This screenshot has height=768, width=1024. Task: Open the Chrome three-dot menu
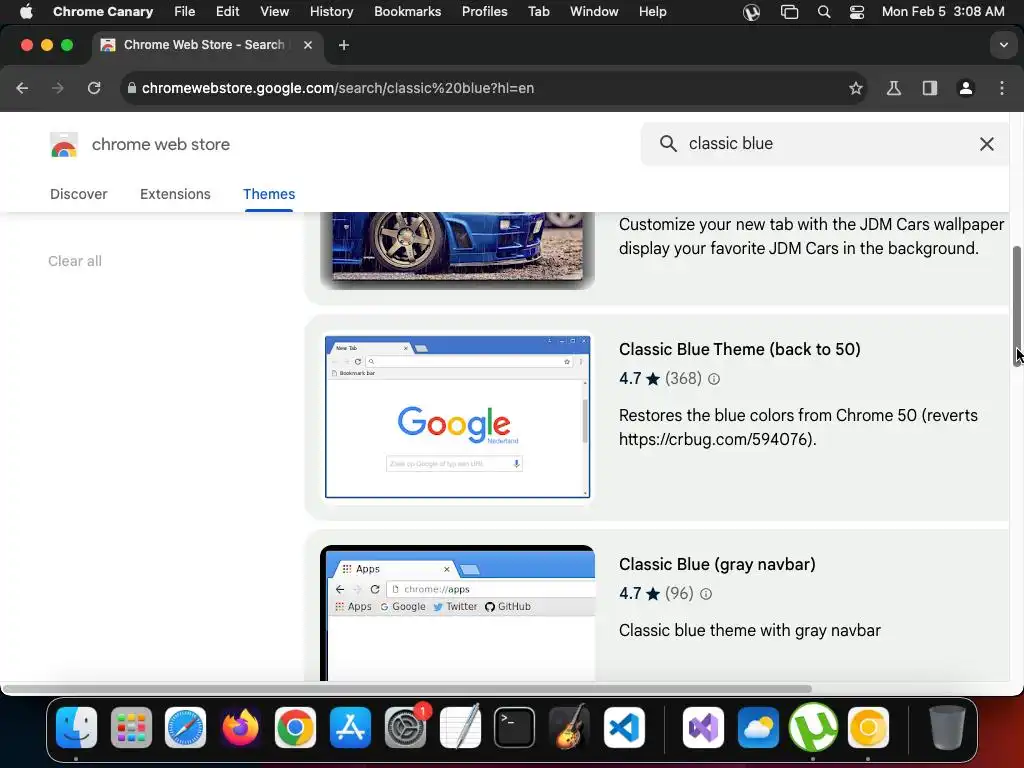1002,88
